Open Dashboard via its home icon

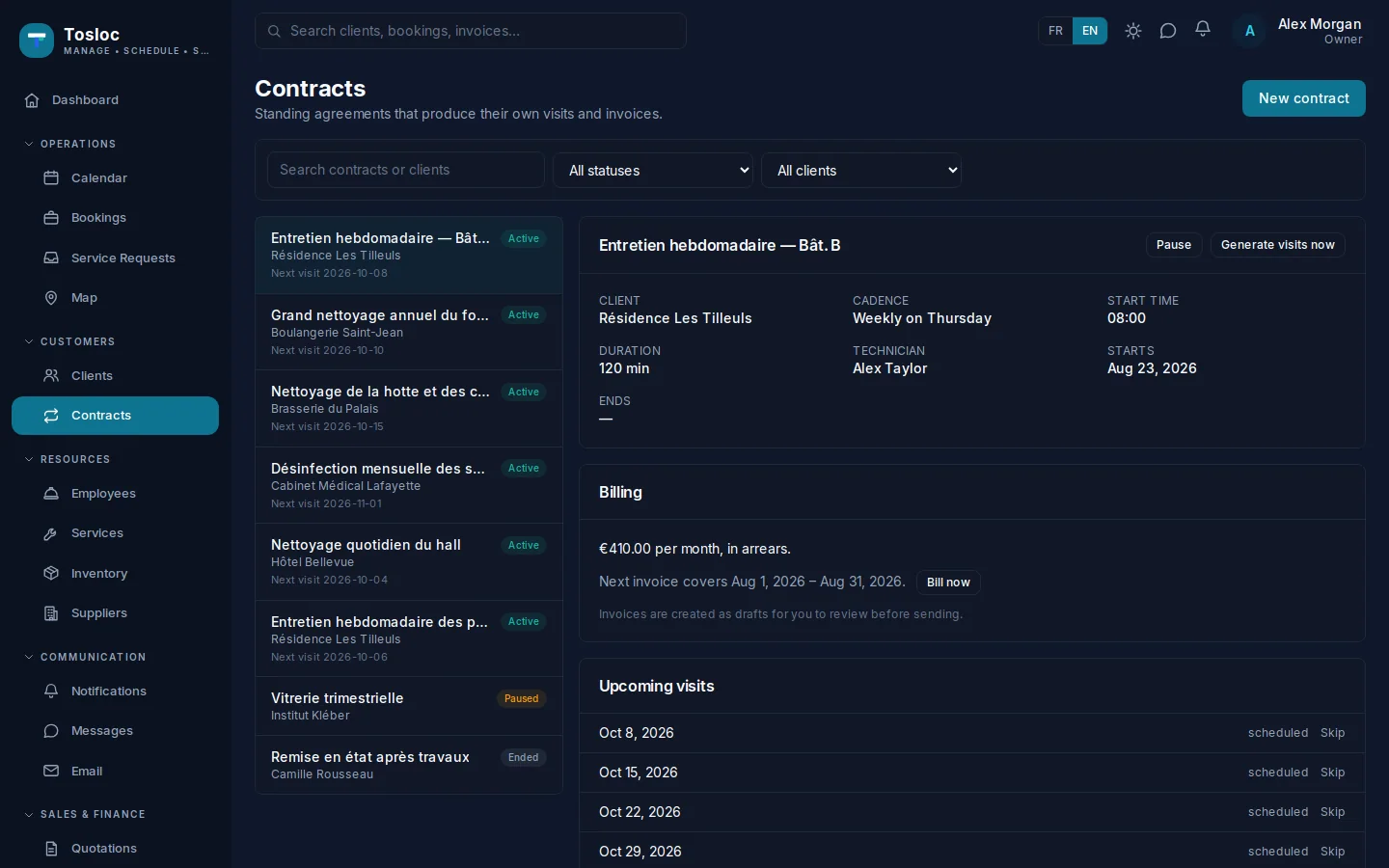32,100
